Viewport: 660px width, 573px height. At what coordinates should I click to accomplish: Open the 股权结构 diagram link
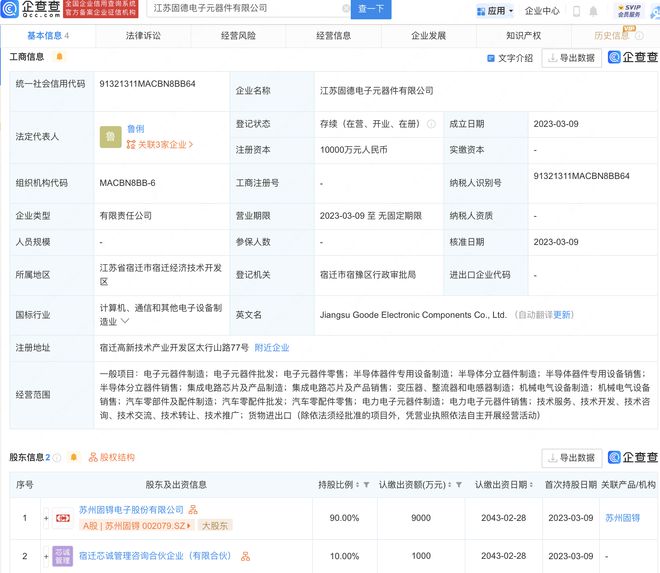pyautogui.click(x=112, y=457)
